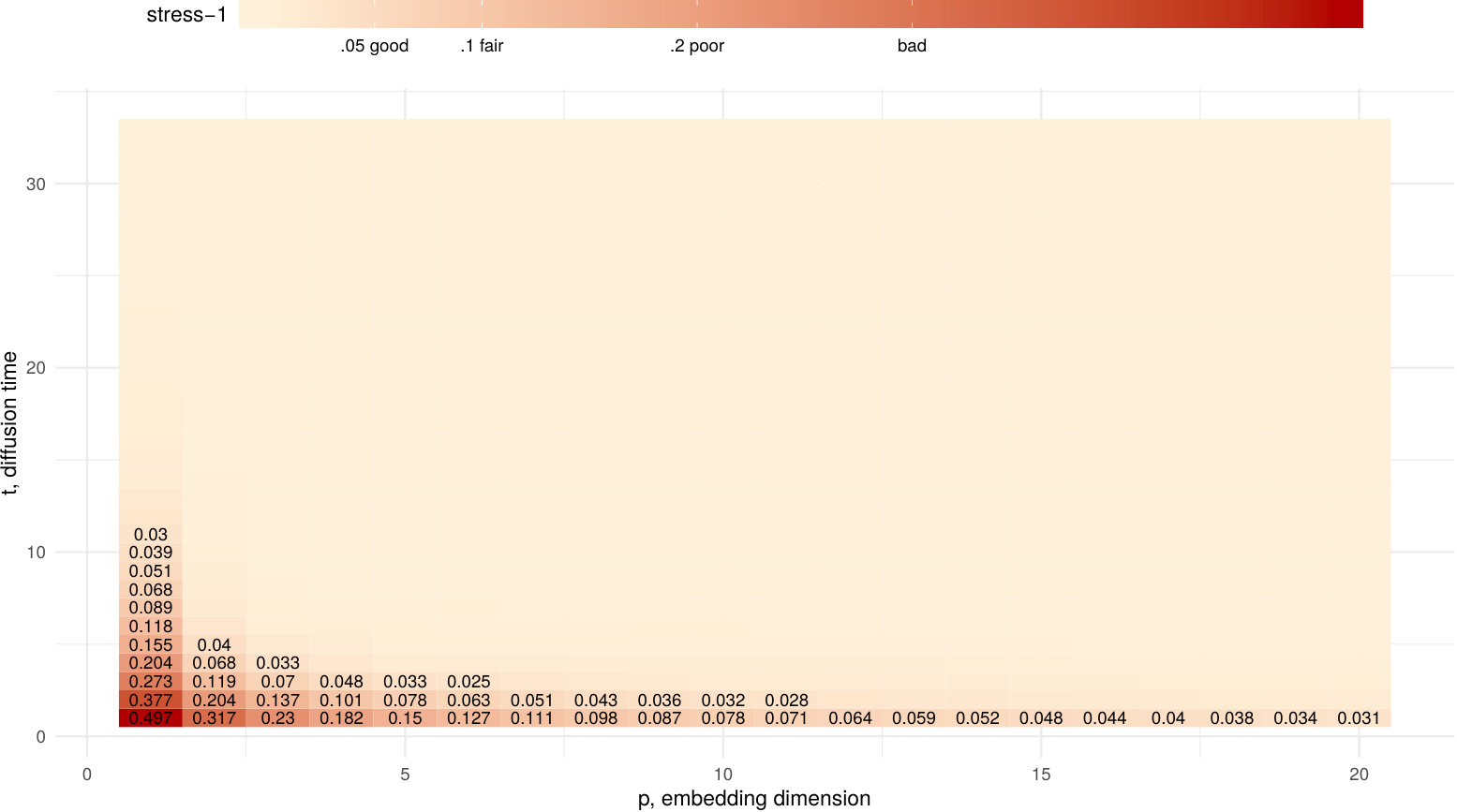Click the darkest heatmap cell labeled 0.497
Image resolution: width=1457 pixels, height=812 pixels.
[x=151, y=718]
